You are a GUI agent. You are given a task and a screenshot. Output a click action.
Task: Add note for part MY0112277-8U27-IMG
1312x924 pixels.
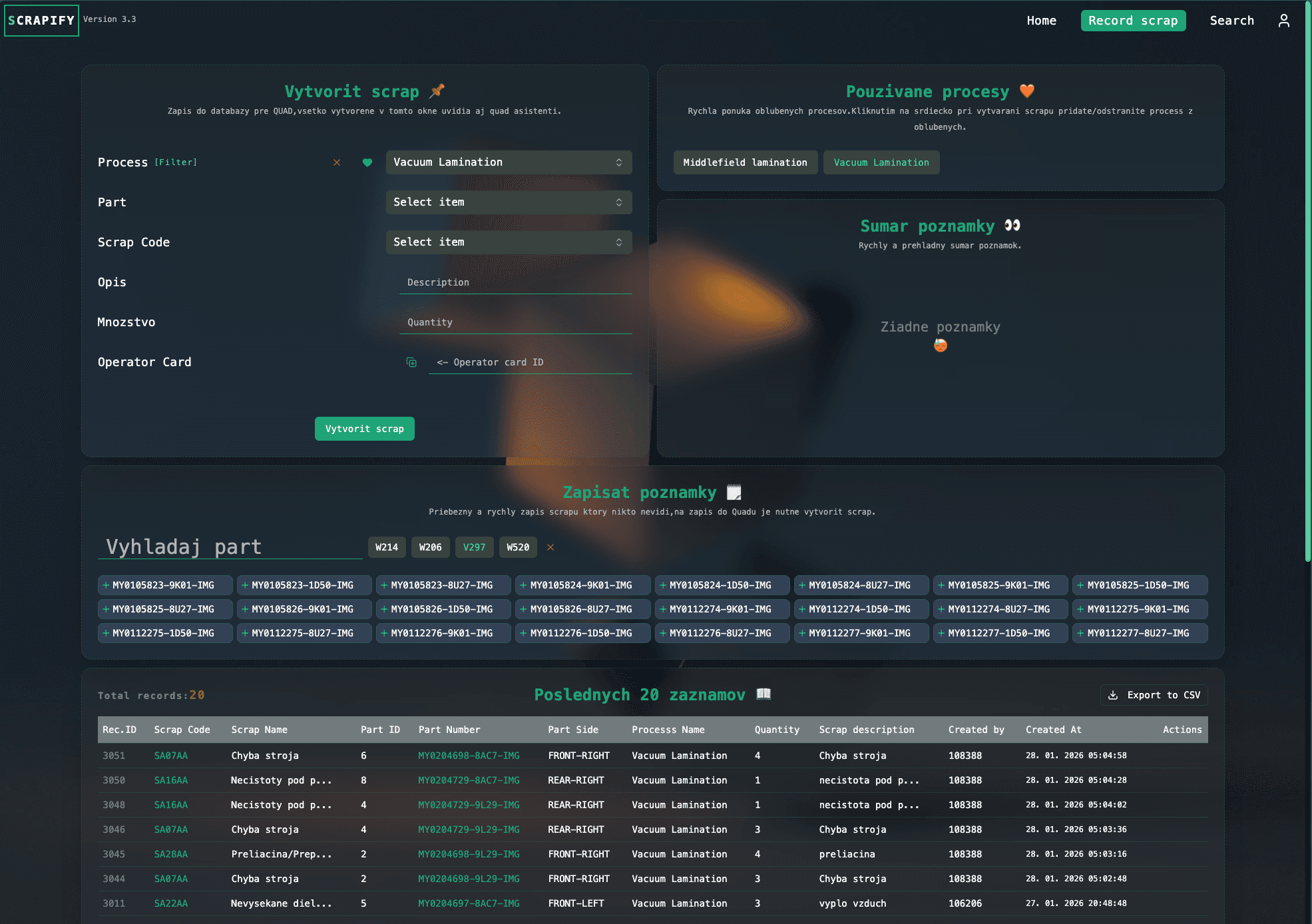(1139, 633)
